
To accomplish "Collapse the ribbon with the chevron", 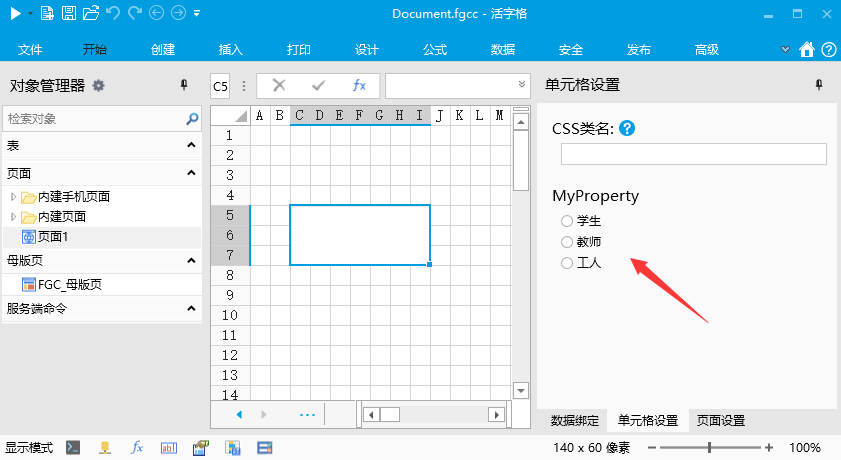I will tap(785, 49).
